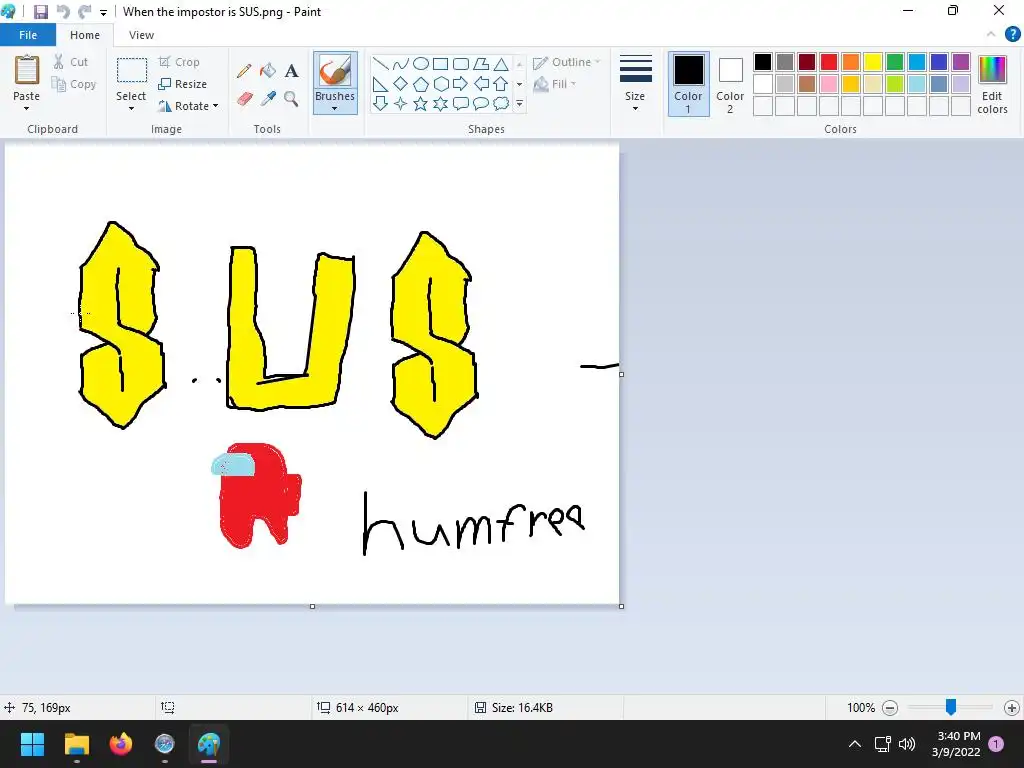Viewport: 1024px width, 768px height.
Task: Switch to the View tab
Action: click(141, 35)
